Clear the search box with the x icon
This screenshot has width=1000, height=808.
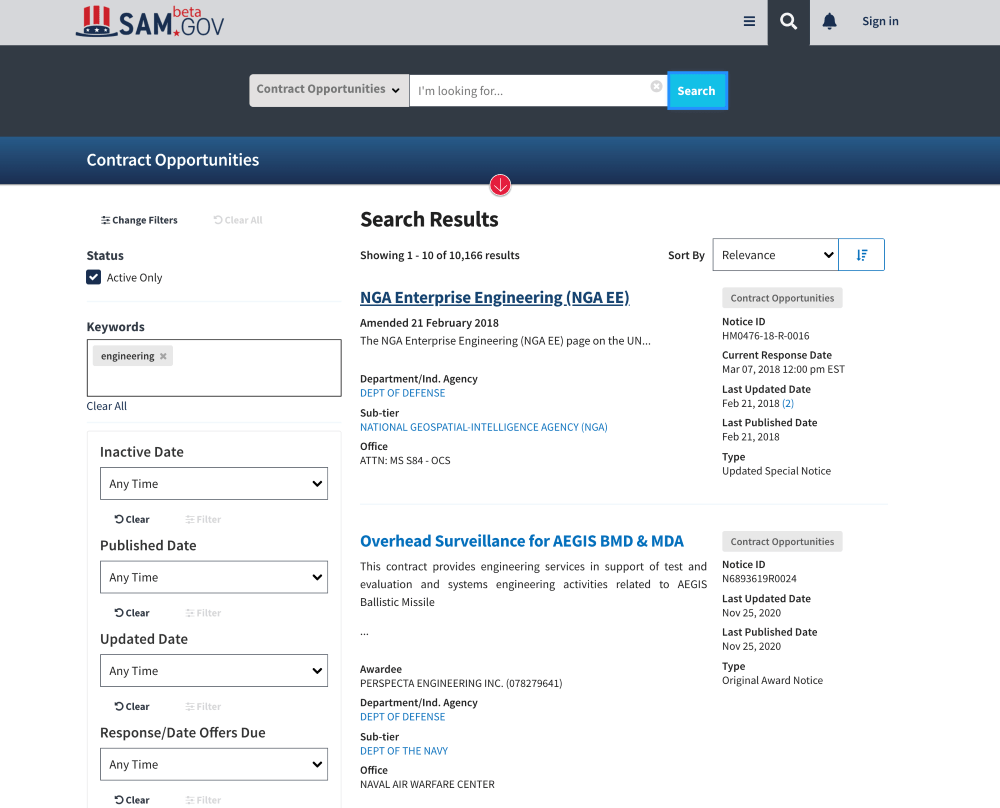[656, 86]
